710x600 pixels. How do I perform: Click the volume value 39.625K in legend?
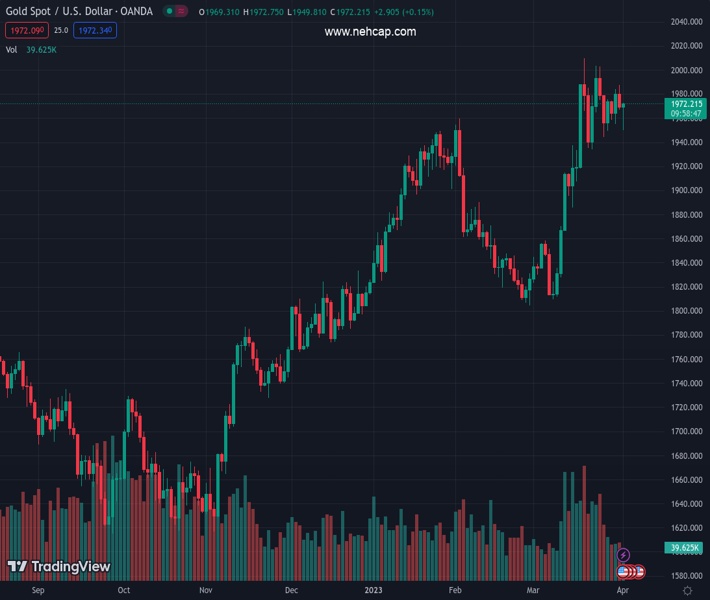pos(41,49)
